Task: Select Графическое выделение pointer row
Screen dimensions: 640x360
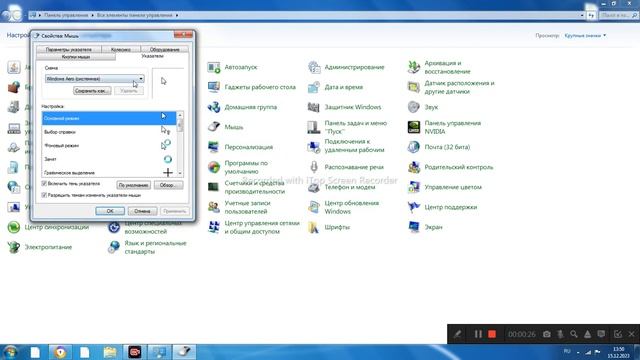Action: point(109,172)
